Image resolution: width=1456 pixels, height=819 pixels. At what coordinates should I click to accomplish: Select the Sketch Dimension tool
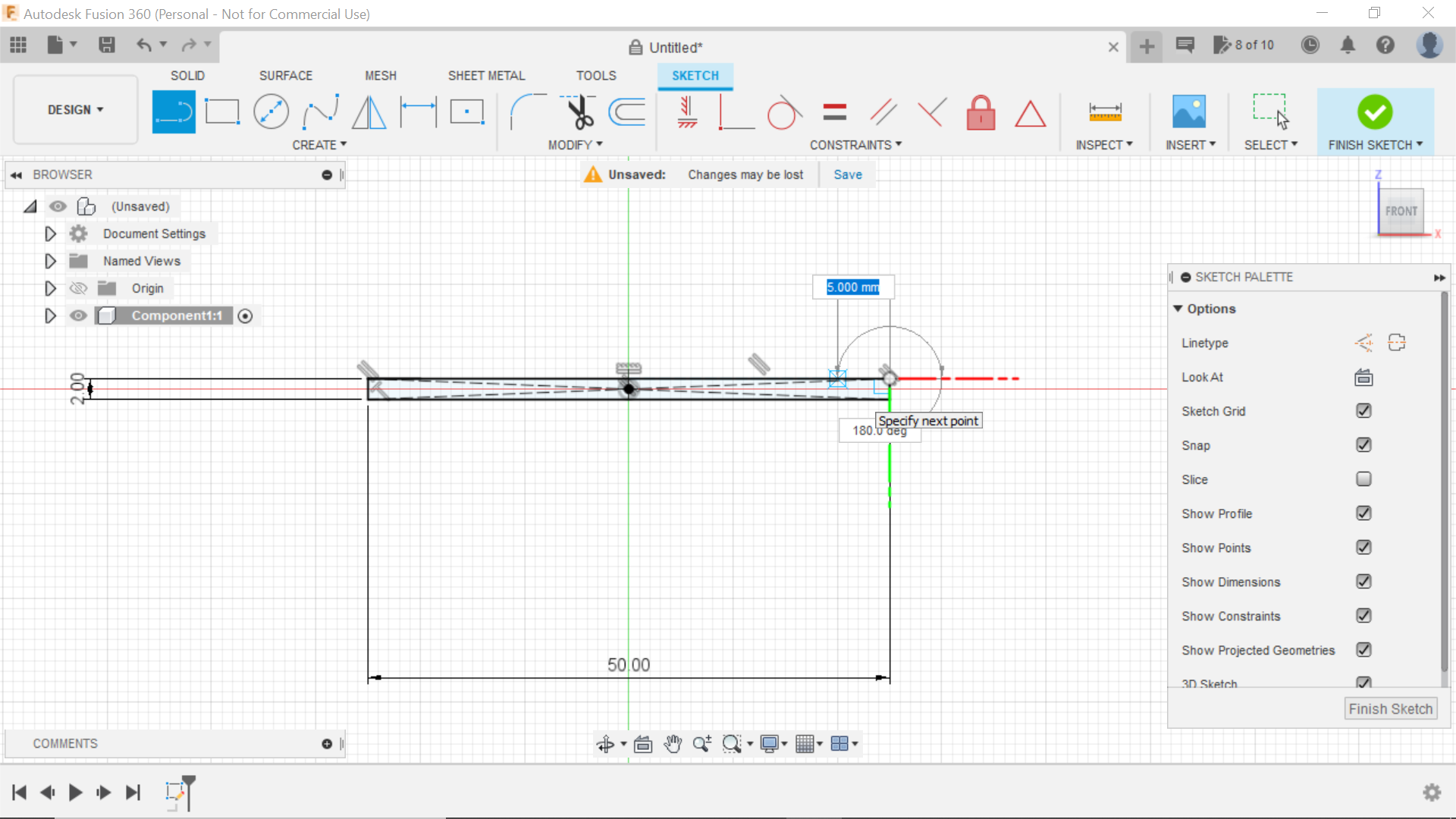tap(1105, 111)
